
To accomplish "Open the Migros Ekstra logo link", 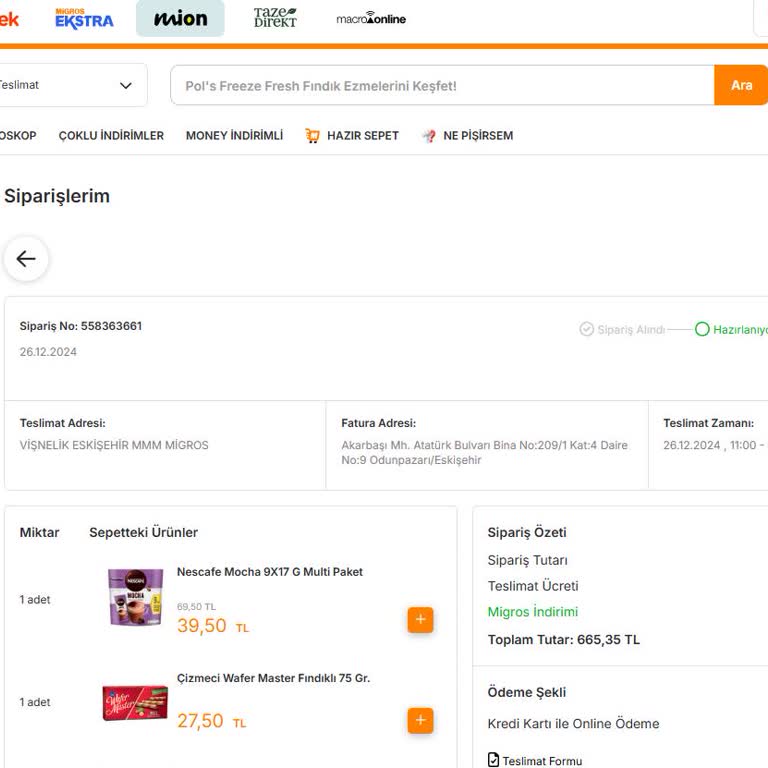I will [84, 19].
